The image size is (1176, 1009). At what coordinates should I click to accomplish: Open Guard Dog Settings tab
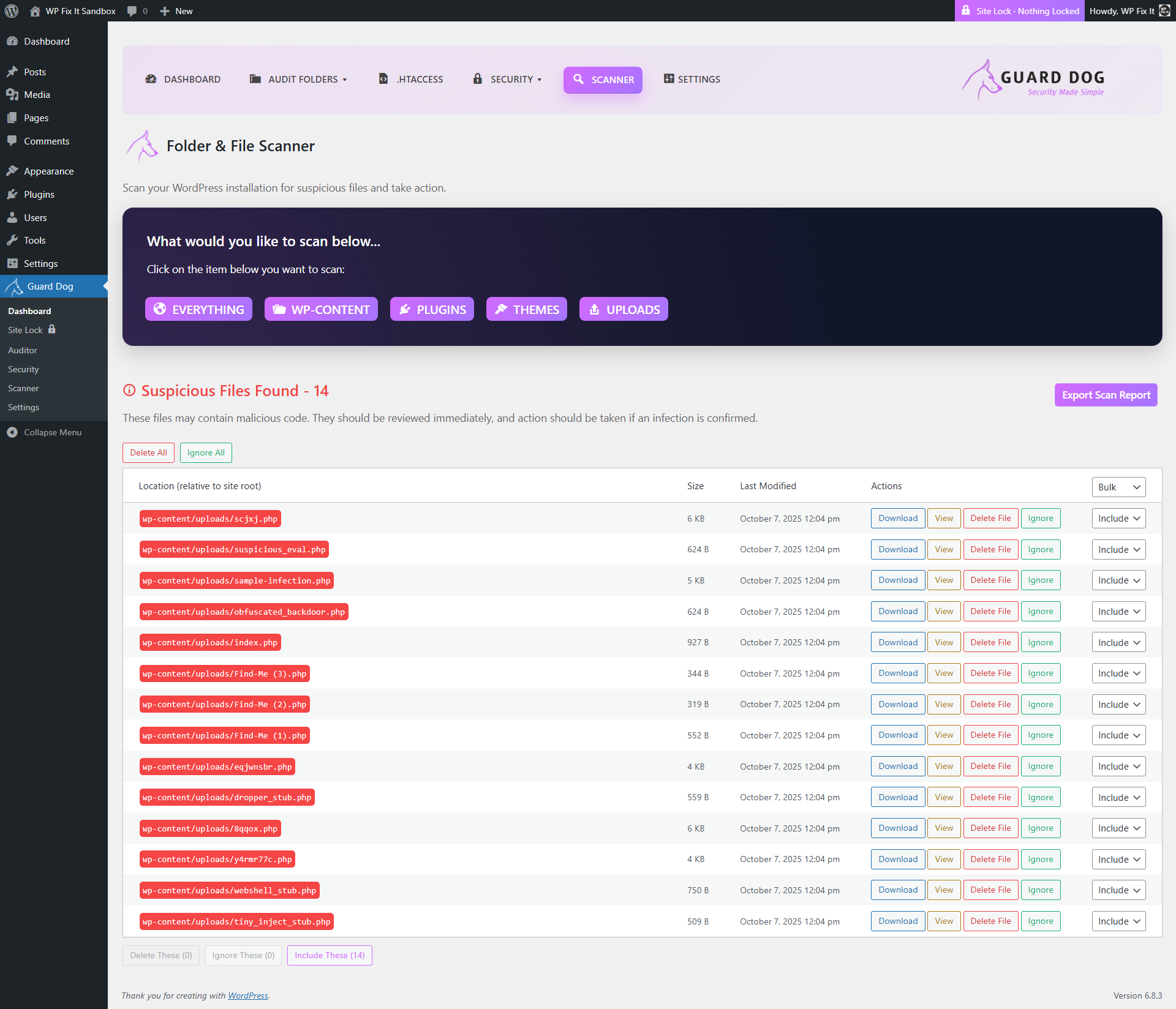point(692,80)
